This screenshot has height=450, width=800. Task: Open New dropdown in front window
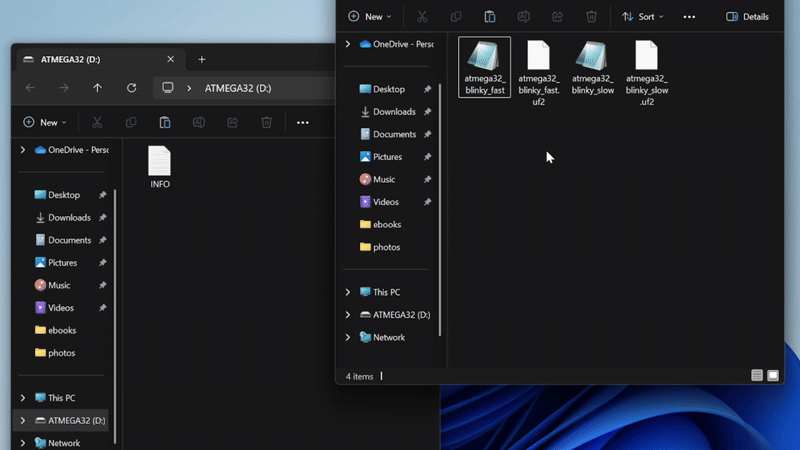click(370, 17)
